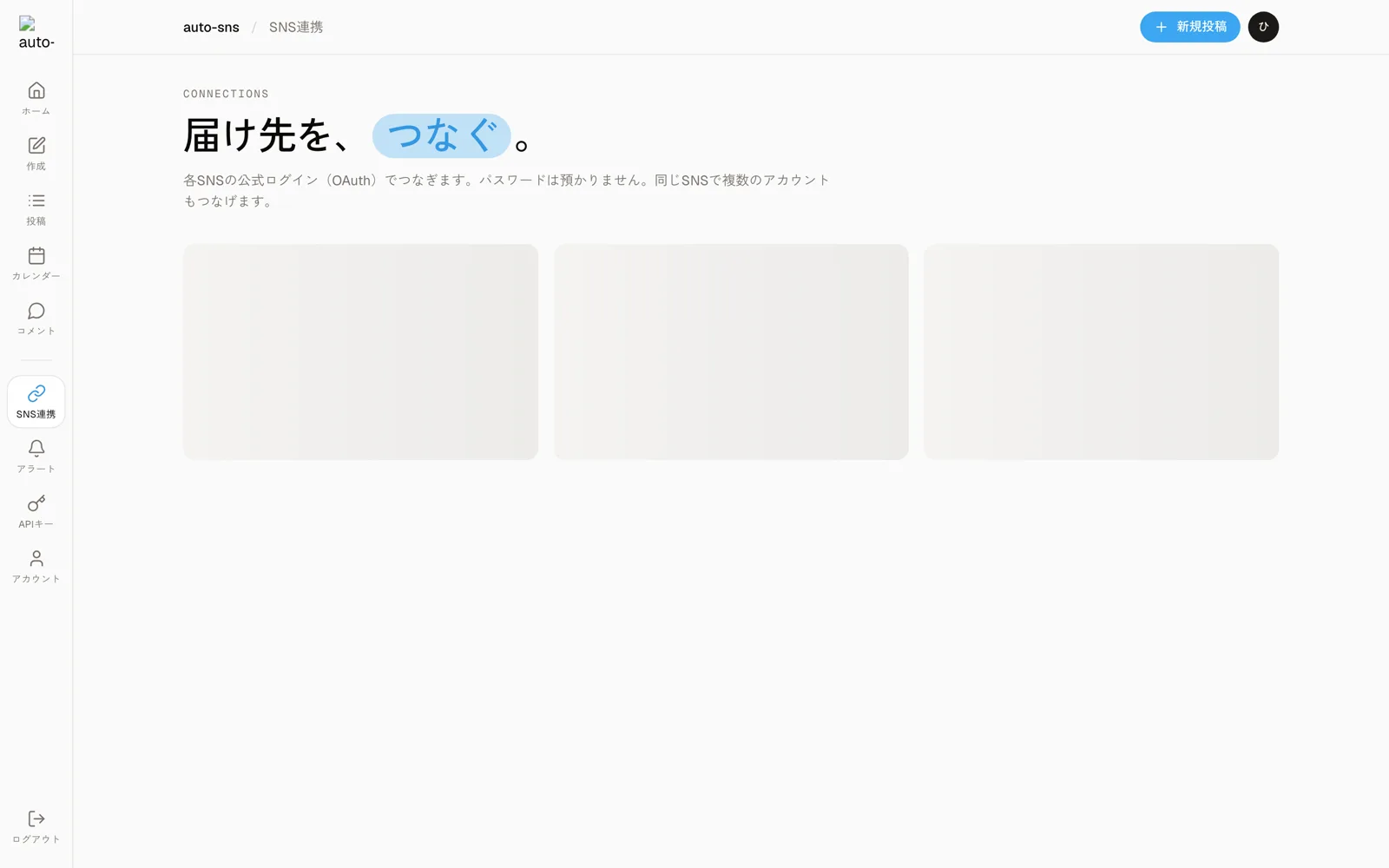1389x868 pixels.
Task: Click the user avatar ひ
Action: (x=1263, y=27)
